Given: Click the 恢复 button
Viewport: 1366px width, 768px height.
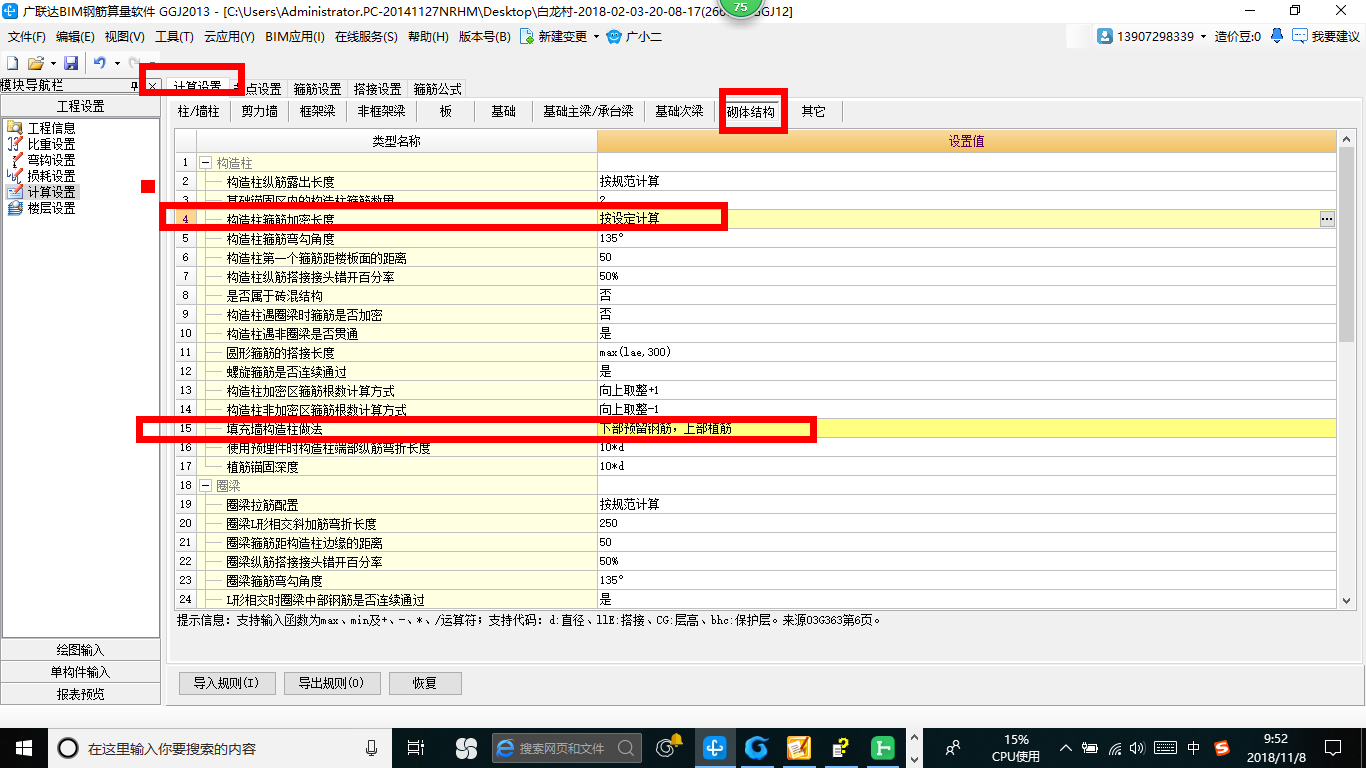Looking at the screenshot, I should (424, 683).
